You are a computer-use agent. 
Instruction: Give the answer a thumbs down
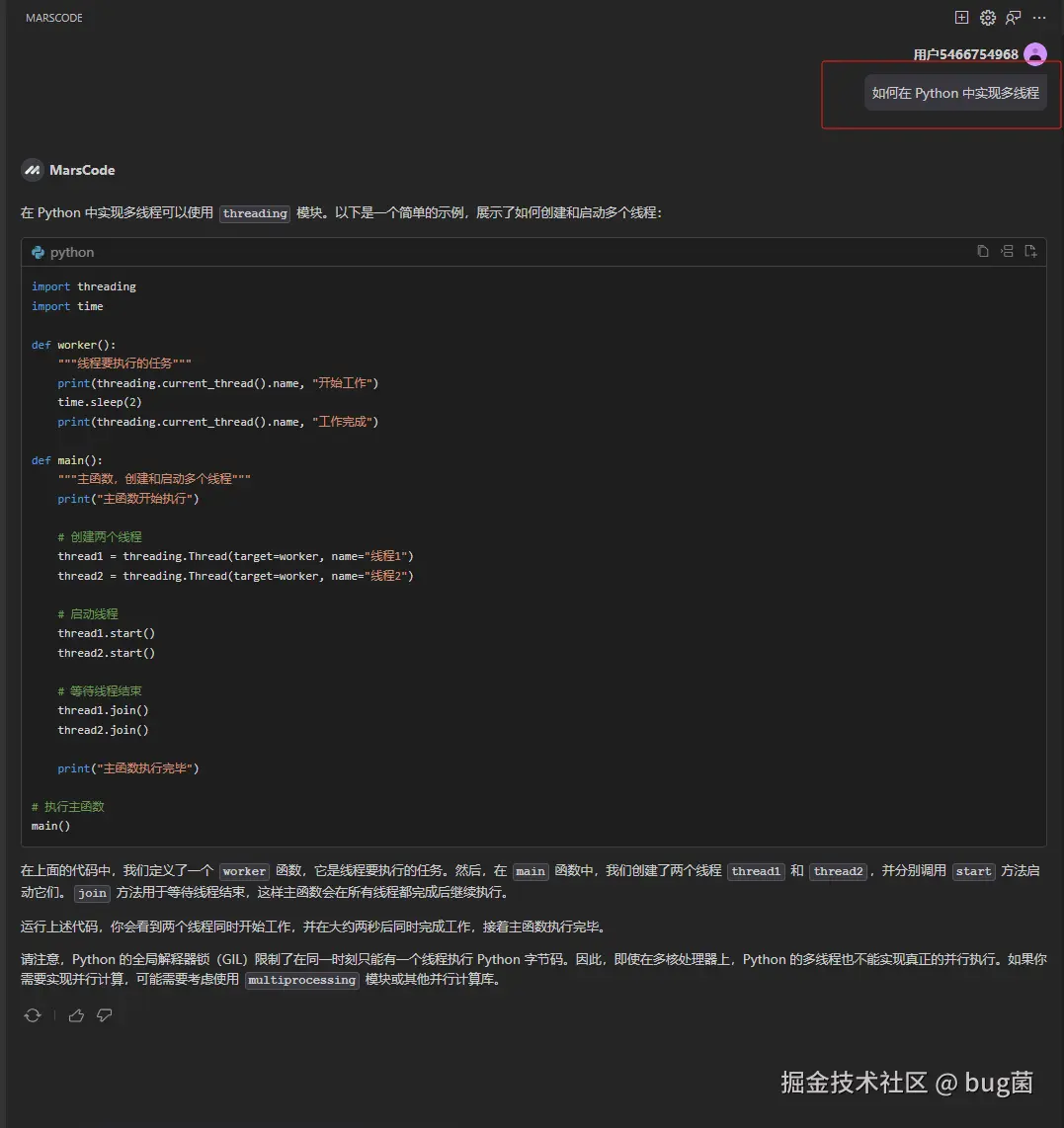105,1015
